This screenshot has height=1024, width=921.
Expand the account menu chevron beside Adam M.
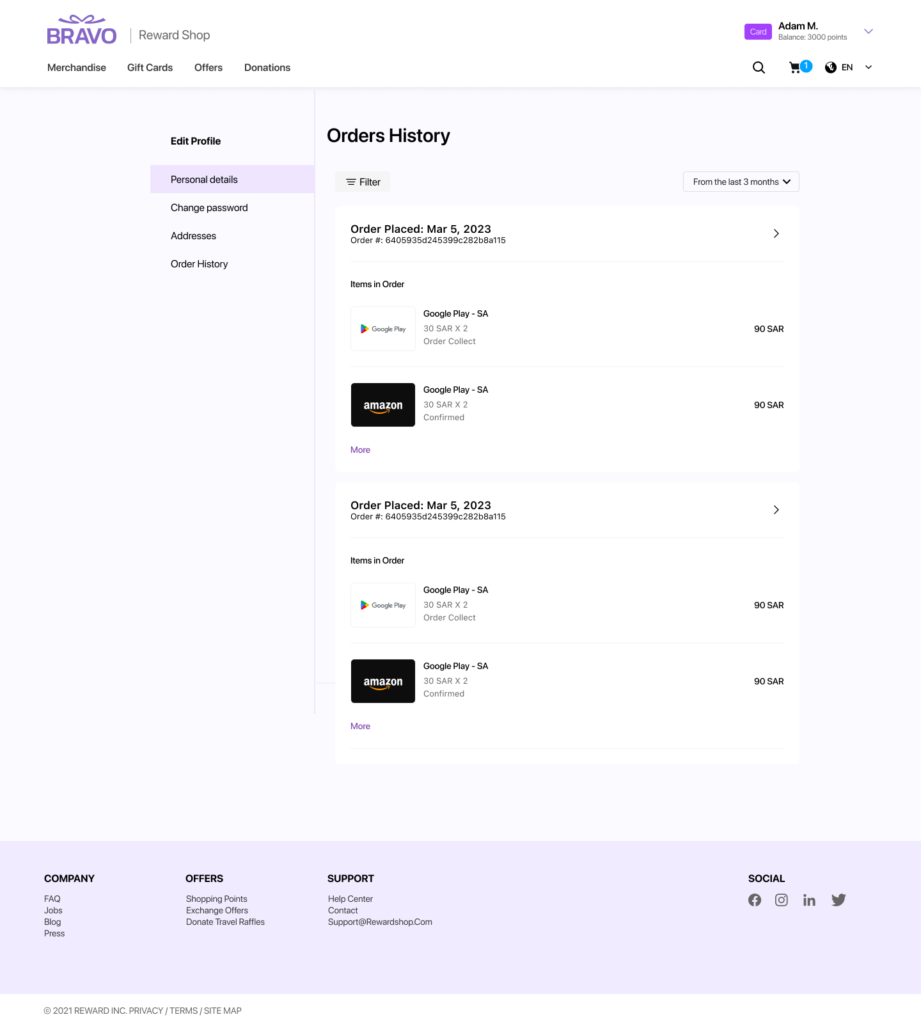(x=868, y=32)
